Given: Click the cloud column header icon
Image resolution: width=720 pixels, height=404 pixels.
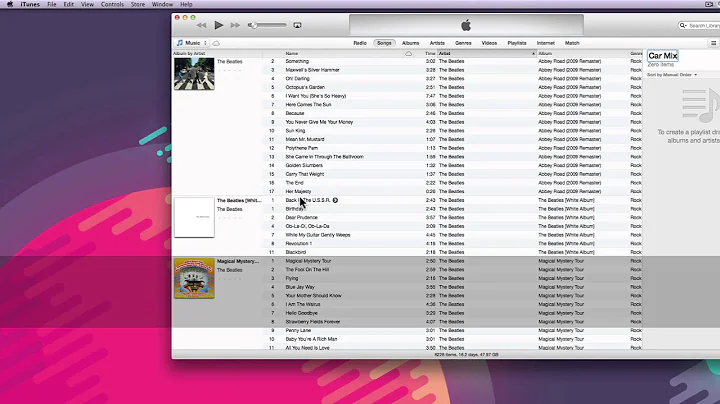Looking at the screenshot, I should pos(408,54).
